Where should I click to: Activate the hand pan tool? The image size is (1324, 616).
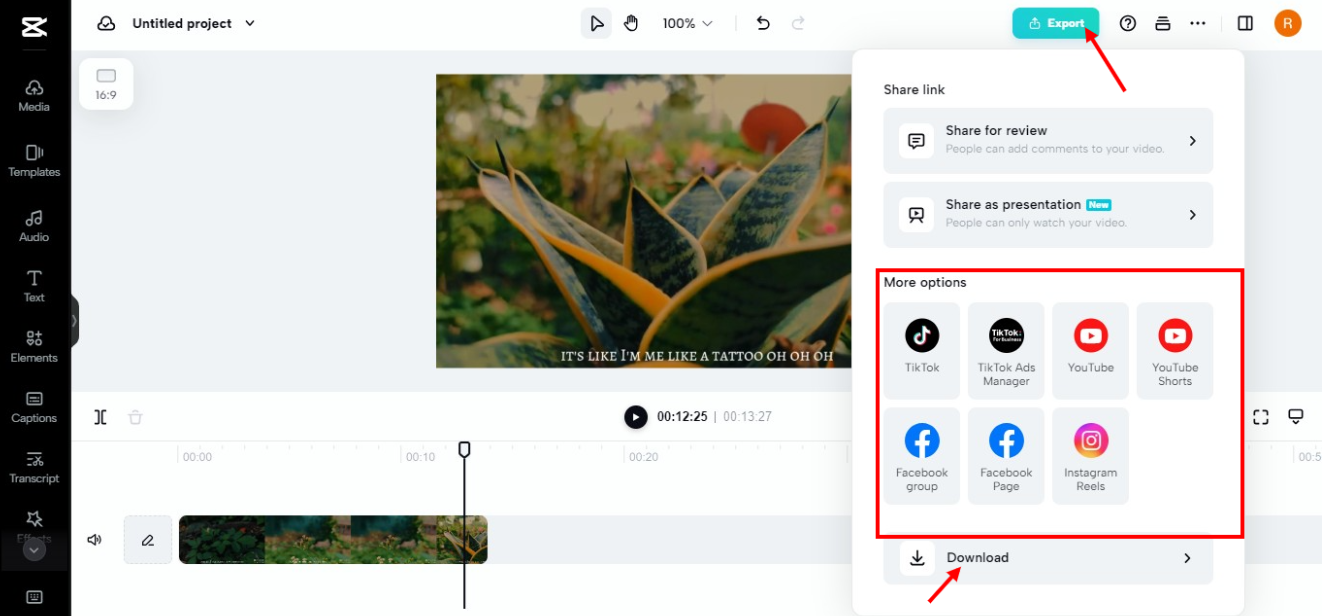tap(631, 23)
